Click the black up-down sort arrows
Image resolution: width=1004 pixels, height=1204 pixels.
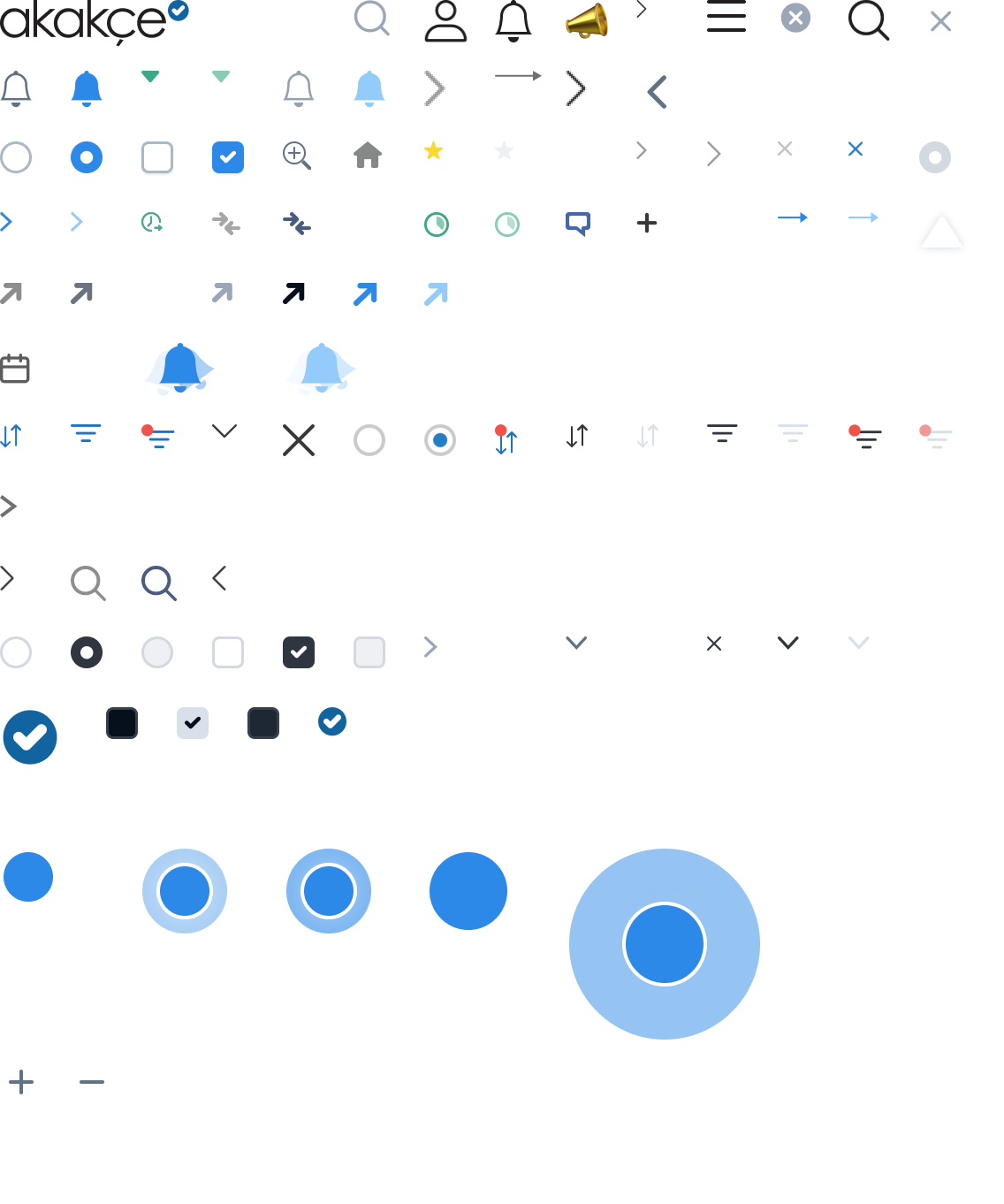pyautogui.click(x=577, y=436)
